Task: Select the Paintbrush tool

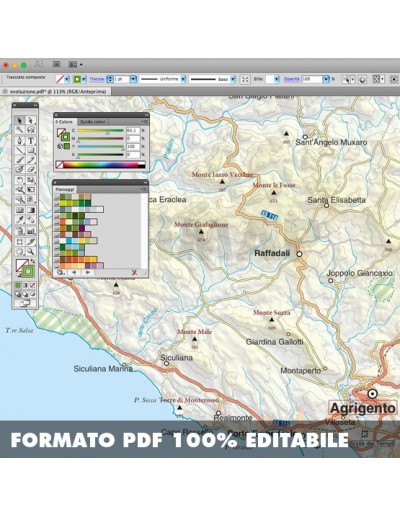Action: 20,160
